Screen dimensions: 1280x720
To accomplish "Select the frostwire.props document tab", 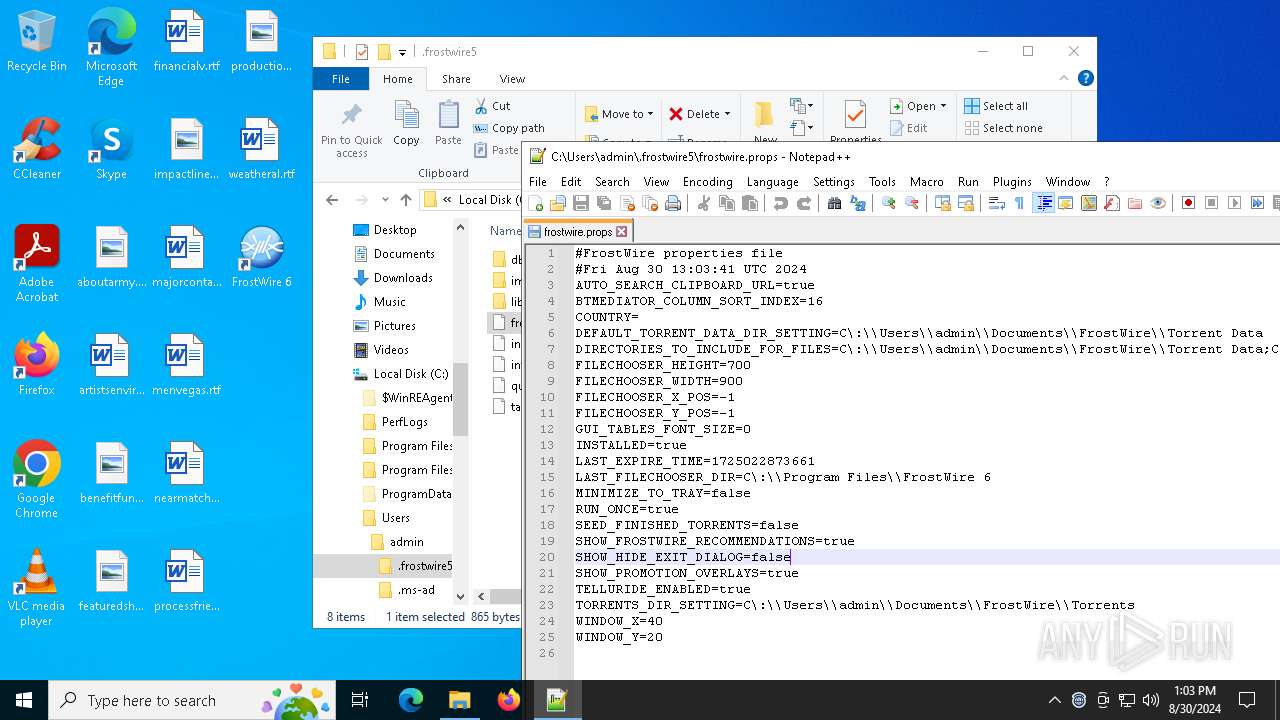I will (x=578, y=231).
